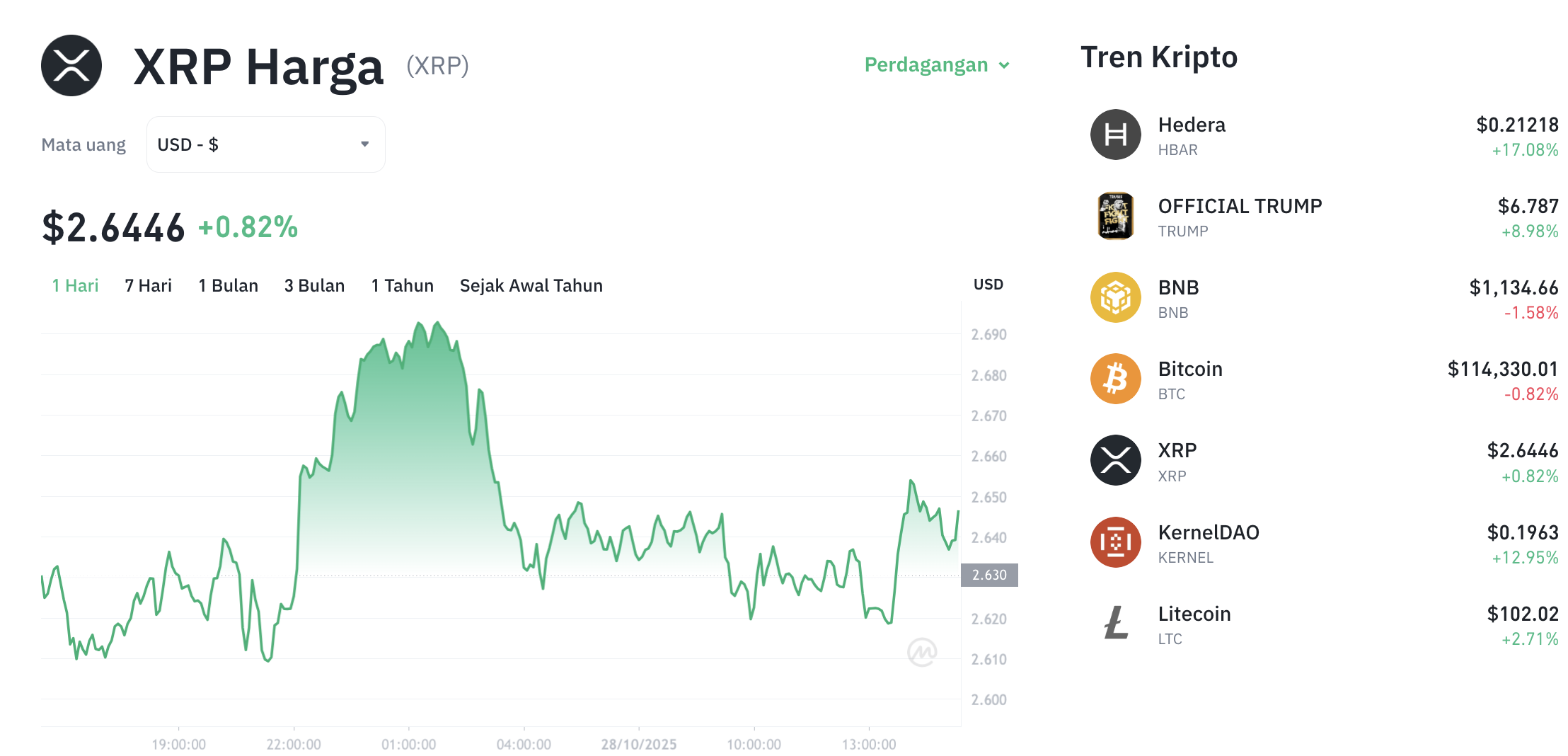Click the BNB coin icon
This screenshot has width=1568, height=756.
[1115, 297]
